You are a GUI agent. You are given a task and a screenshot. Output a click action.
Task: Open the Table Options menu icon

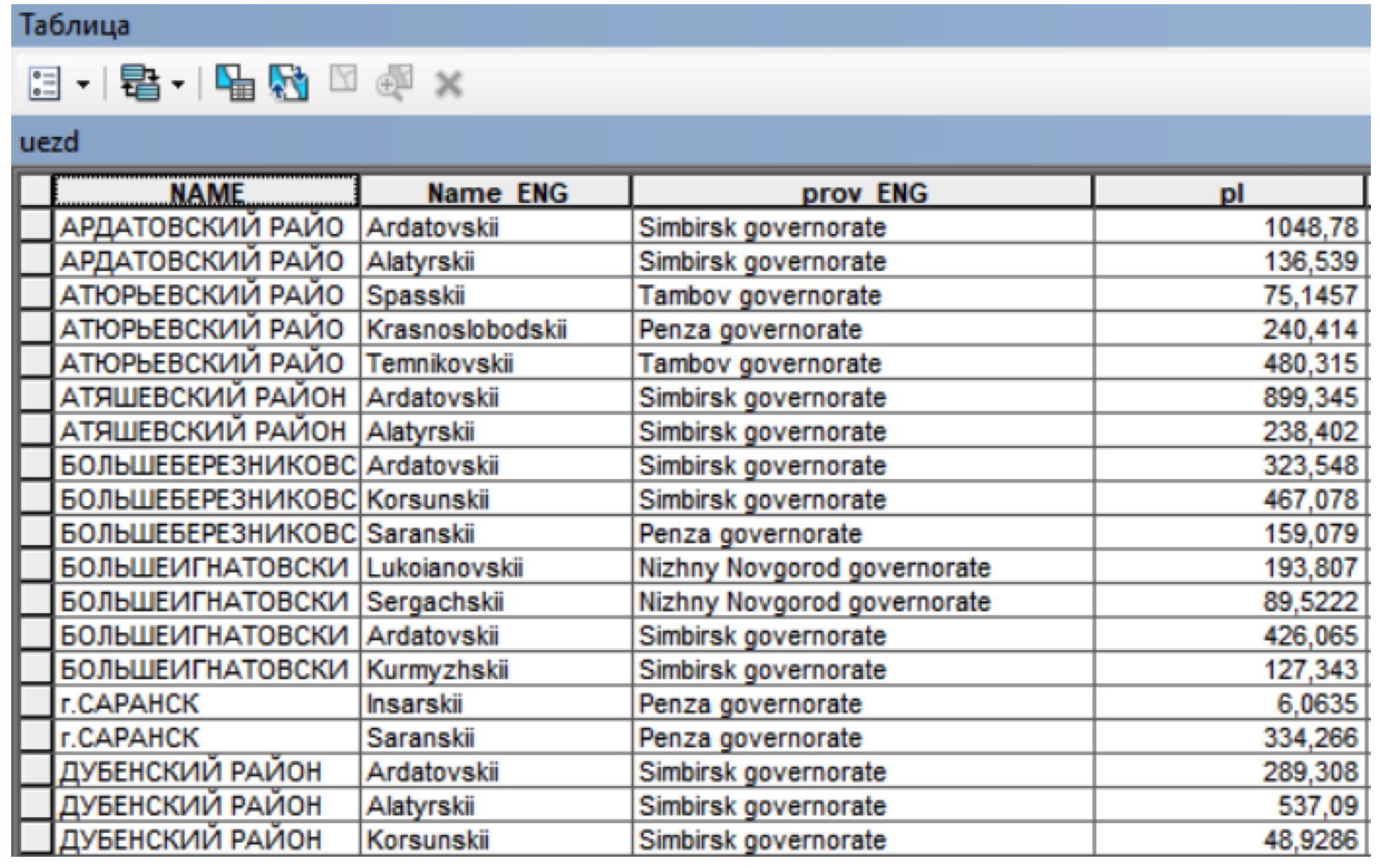pos(44,84)
